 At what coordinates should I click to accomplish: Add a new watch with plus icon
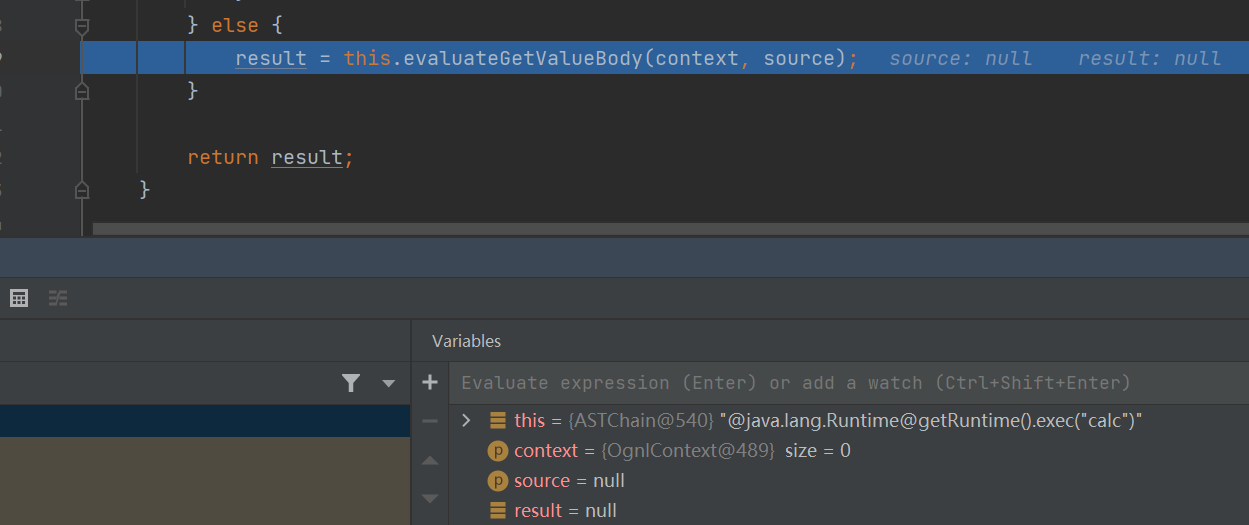430,383
